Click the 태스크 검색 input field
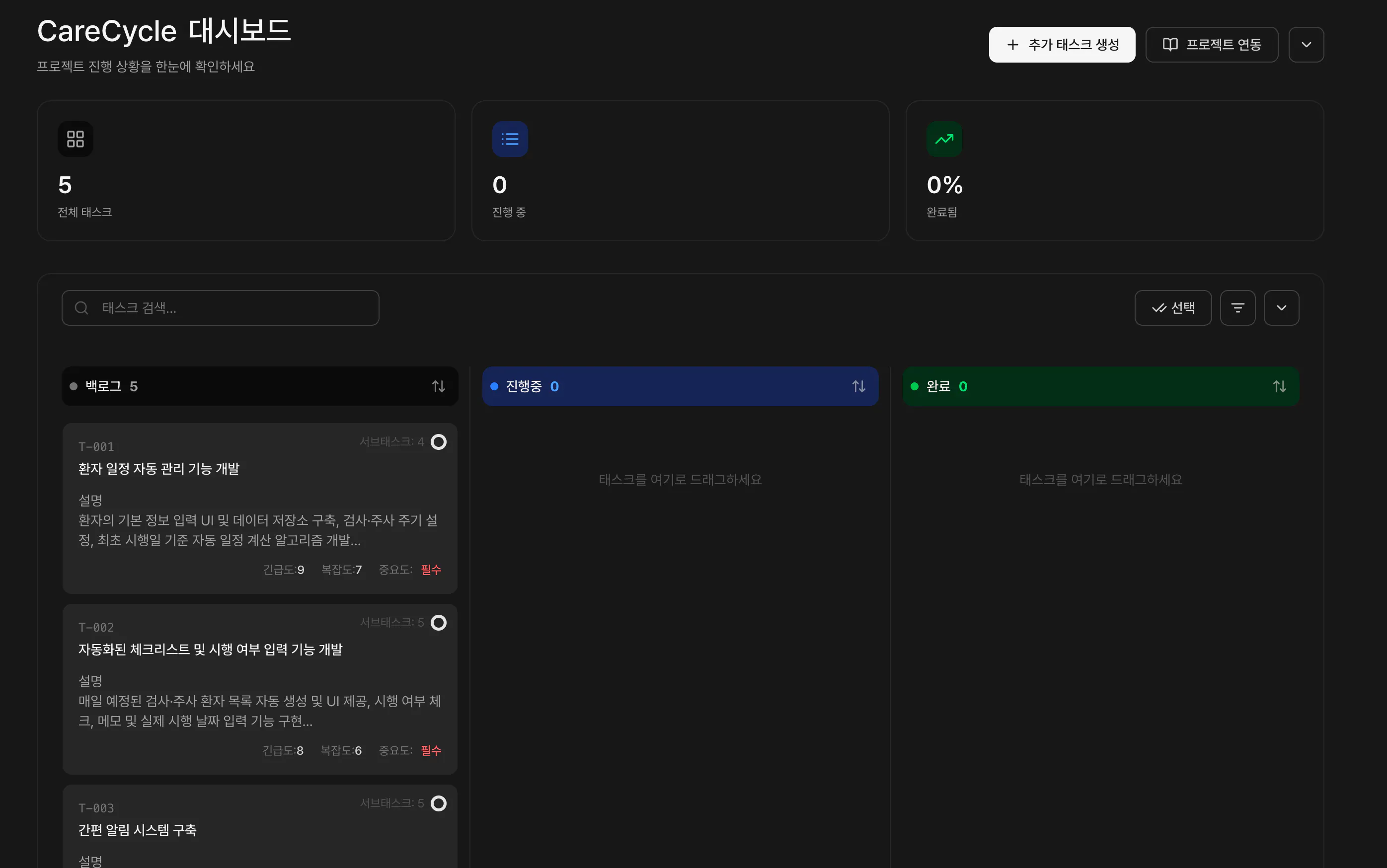Image resolution: width=1387 pixels, height=868 pixels. (230, 308)
